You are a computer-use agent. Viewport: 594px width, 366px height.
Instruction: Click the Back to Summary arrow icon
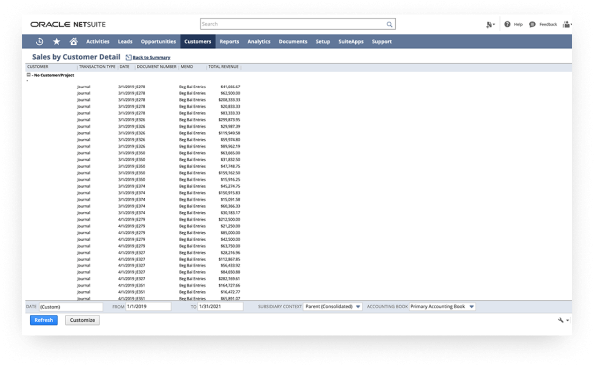click(128, 57)
